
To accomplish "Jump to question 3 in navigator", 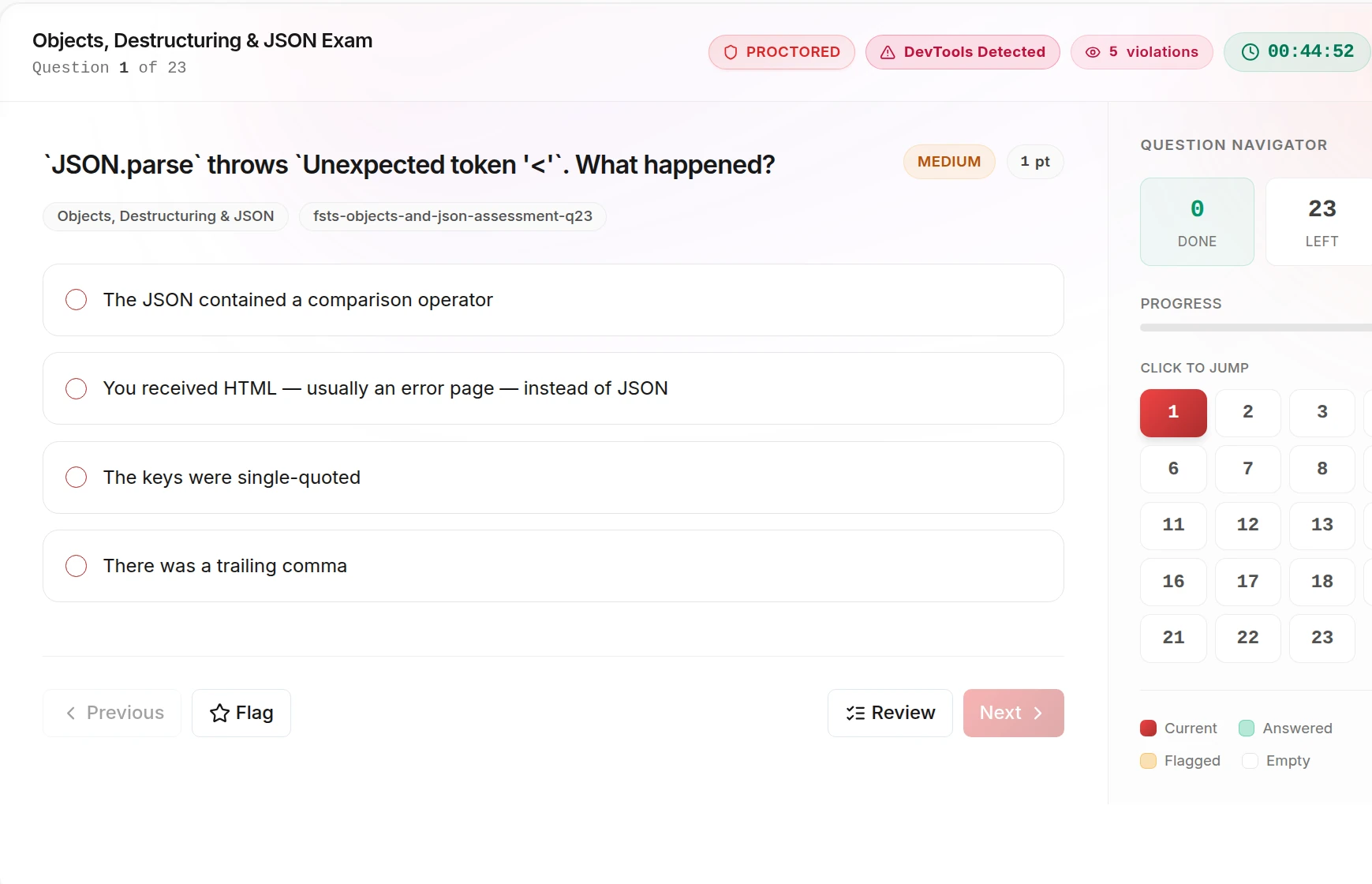I will [x=1322, y=412].
